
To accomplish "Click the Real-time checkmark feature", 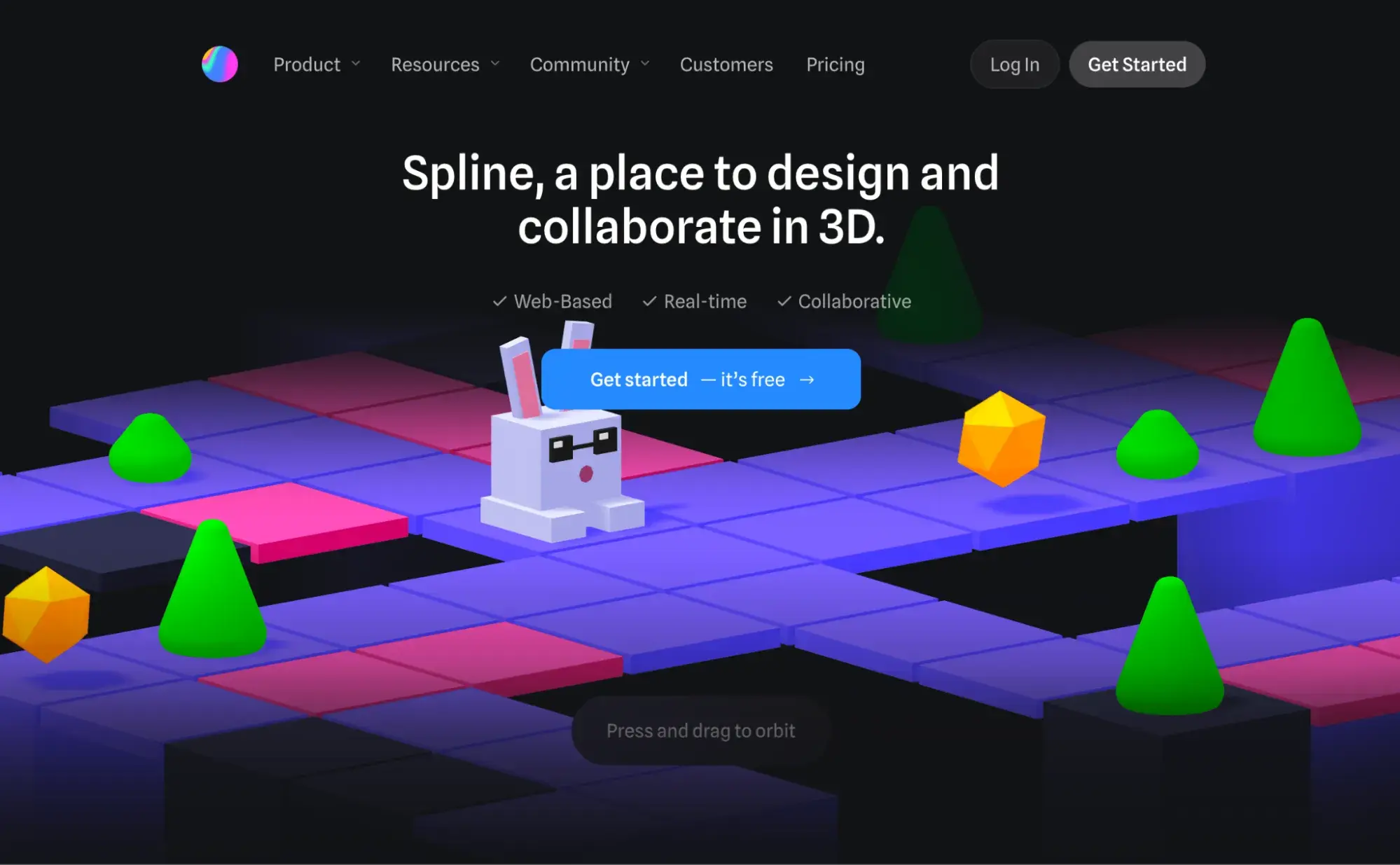I will click(694, 301).
